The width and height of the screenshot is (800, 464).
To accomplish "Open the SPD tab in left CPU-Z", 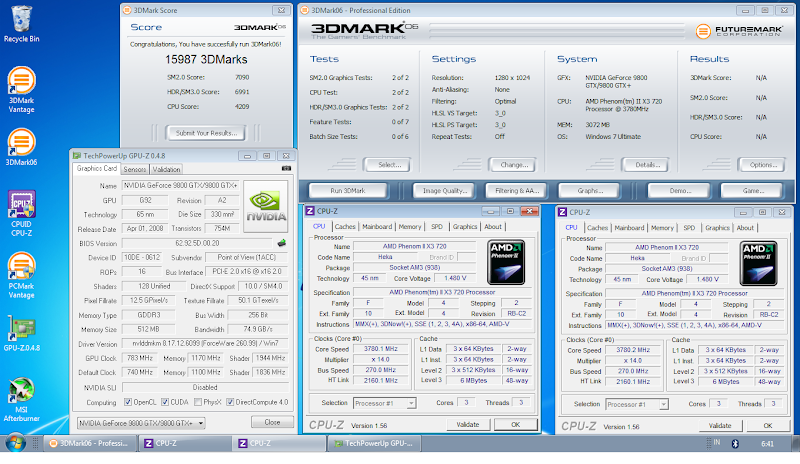I will tap(437, 227).
